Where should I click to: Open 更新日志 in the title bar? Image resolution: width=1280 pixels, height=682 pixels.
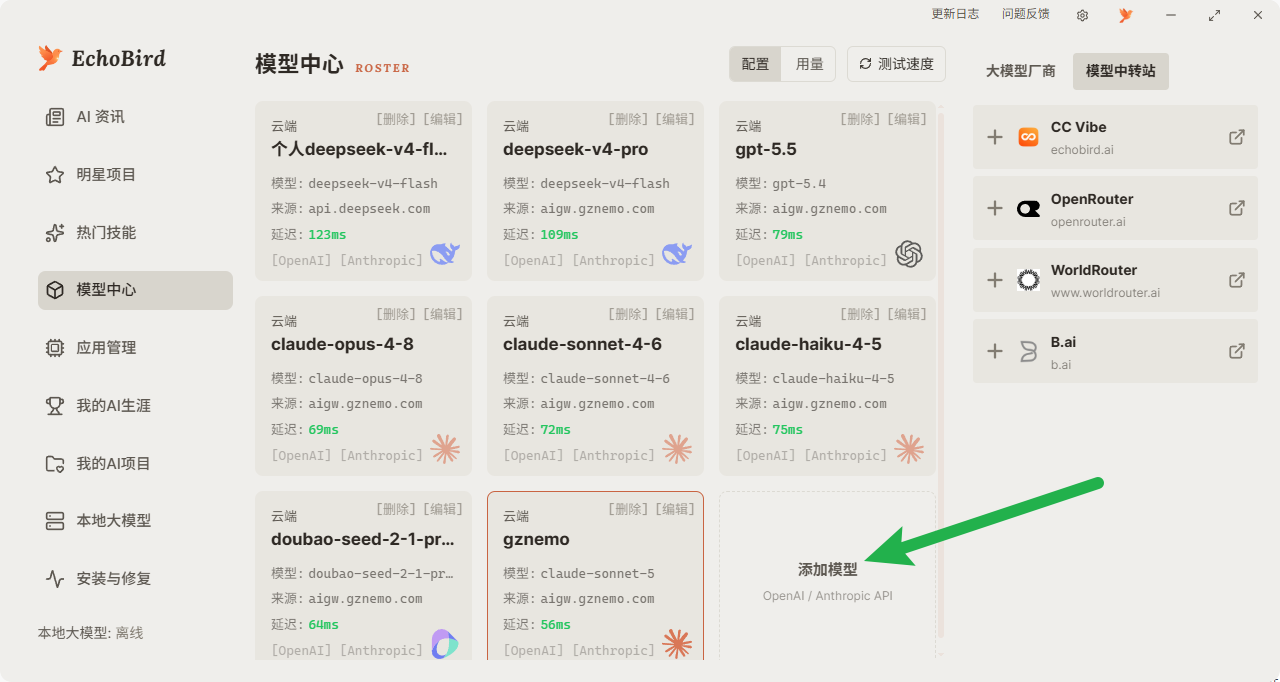pos(955,14)
